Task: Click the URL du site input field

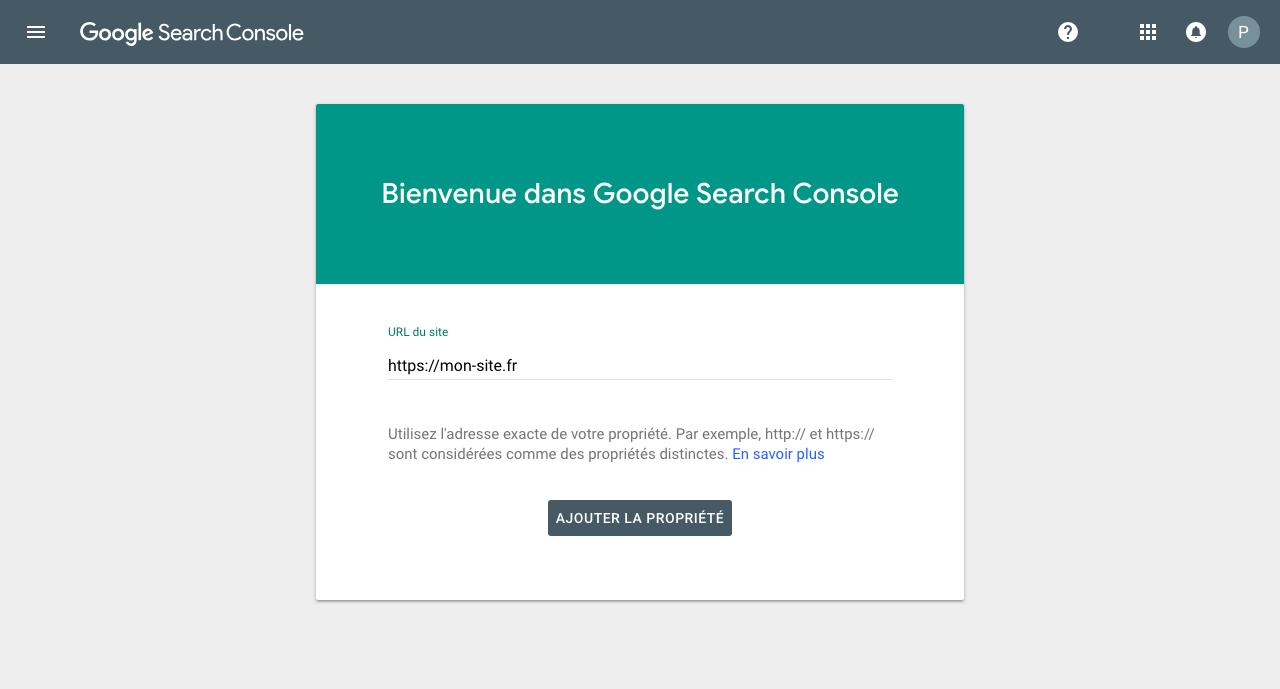Action: click(640, 366)
